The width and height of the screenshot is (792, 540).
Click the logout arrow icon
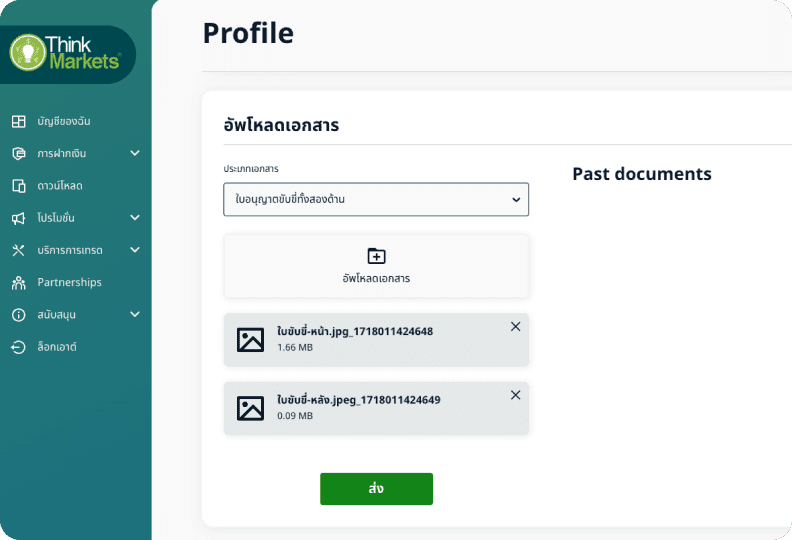point(18,347)
